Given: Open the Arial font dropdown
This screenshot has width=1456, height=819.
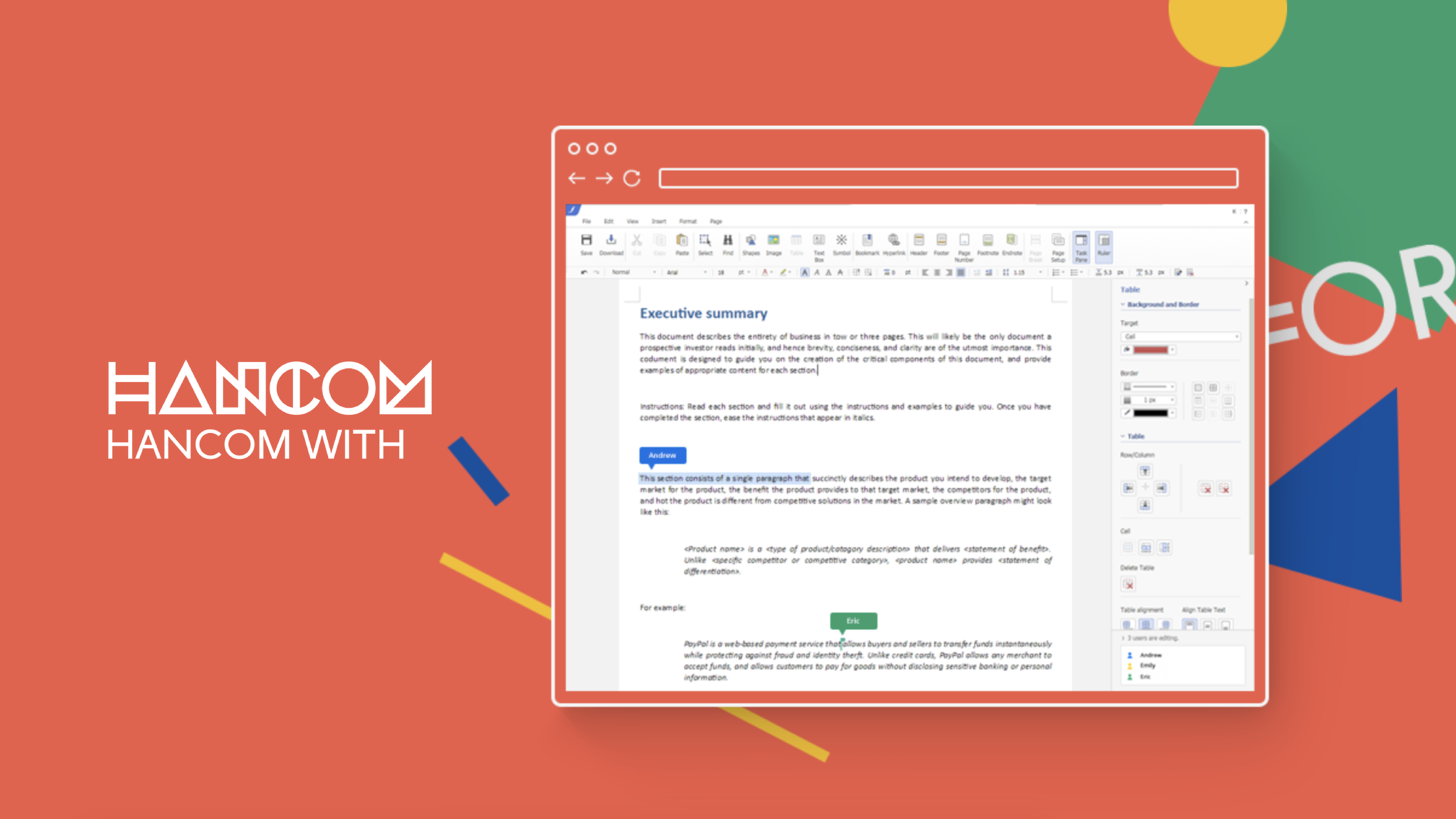Looking at the screenshot, I should pyautogui.click(x=687, y=272).
